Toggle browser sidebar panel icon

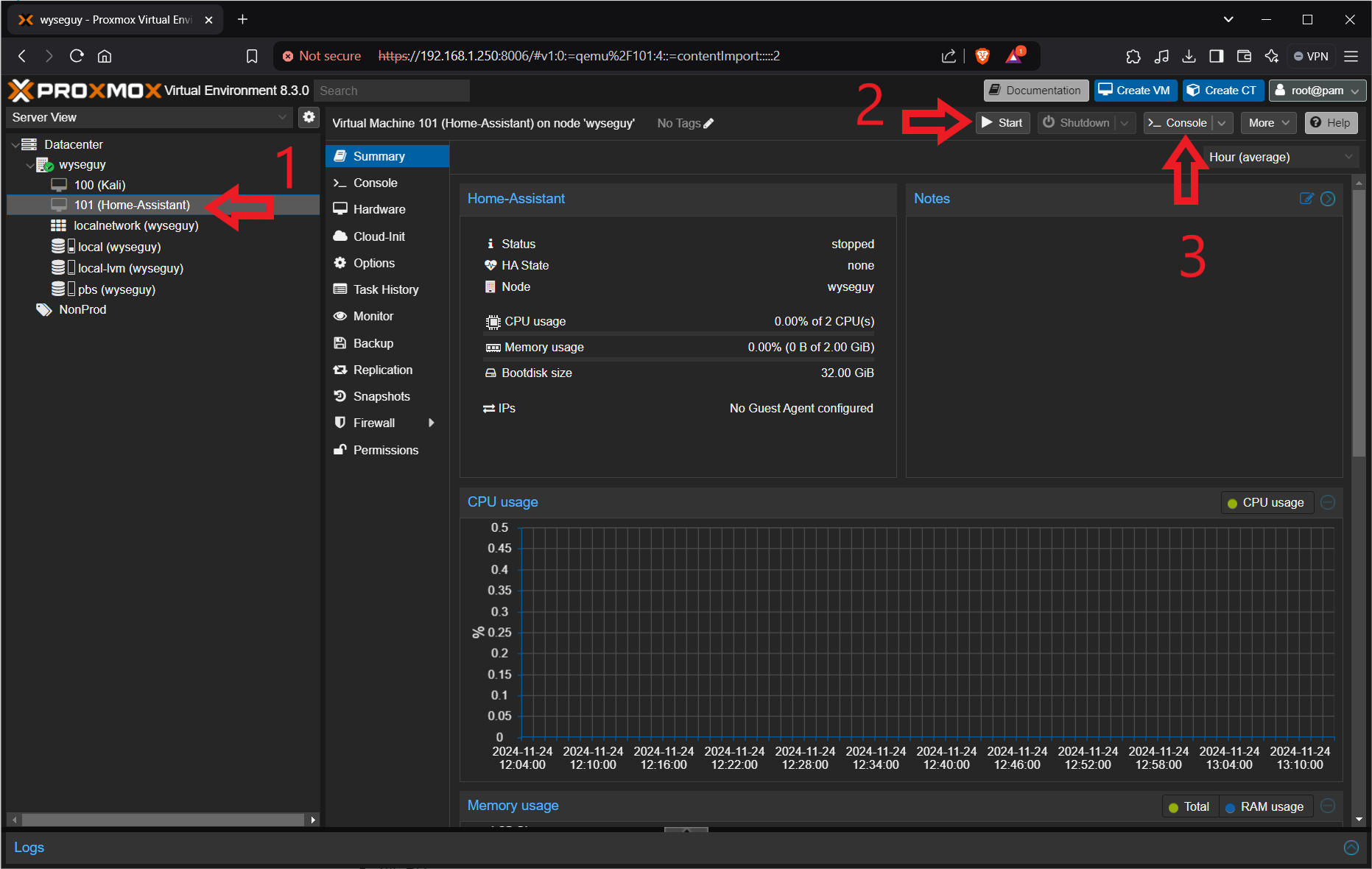coord(1217,56)
